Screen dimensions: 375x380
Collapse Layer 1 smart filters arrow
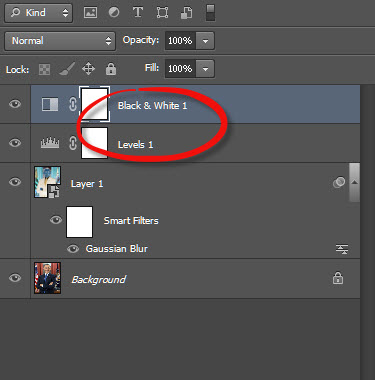pos(354,182)
